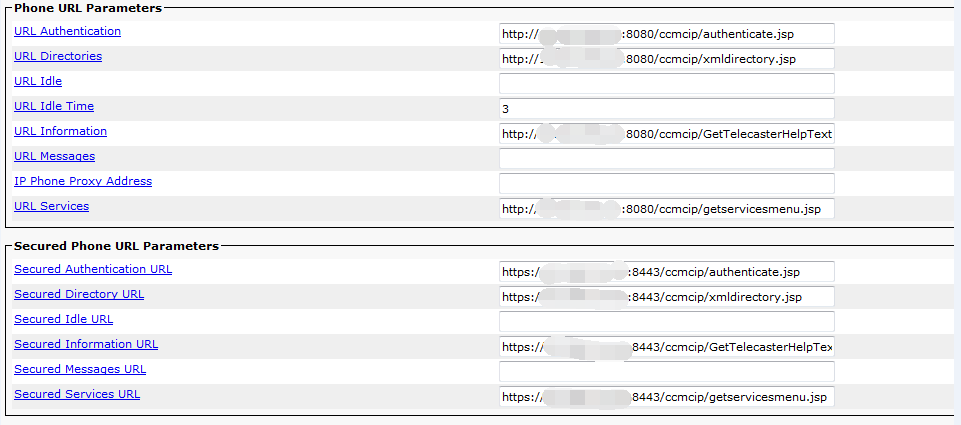The height and width of the screenshot is (425, 961).
Task: Click the IP Phone Proxy Address input box
Action: coord(667,183)
